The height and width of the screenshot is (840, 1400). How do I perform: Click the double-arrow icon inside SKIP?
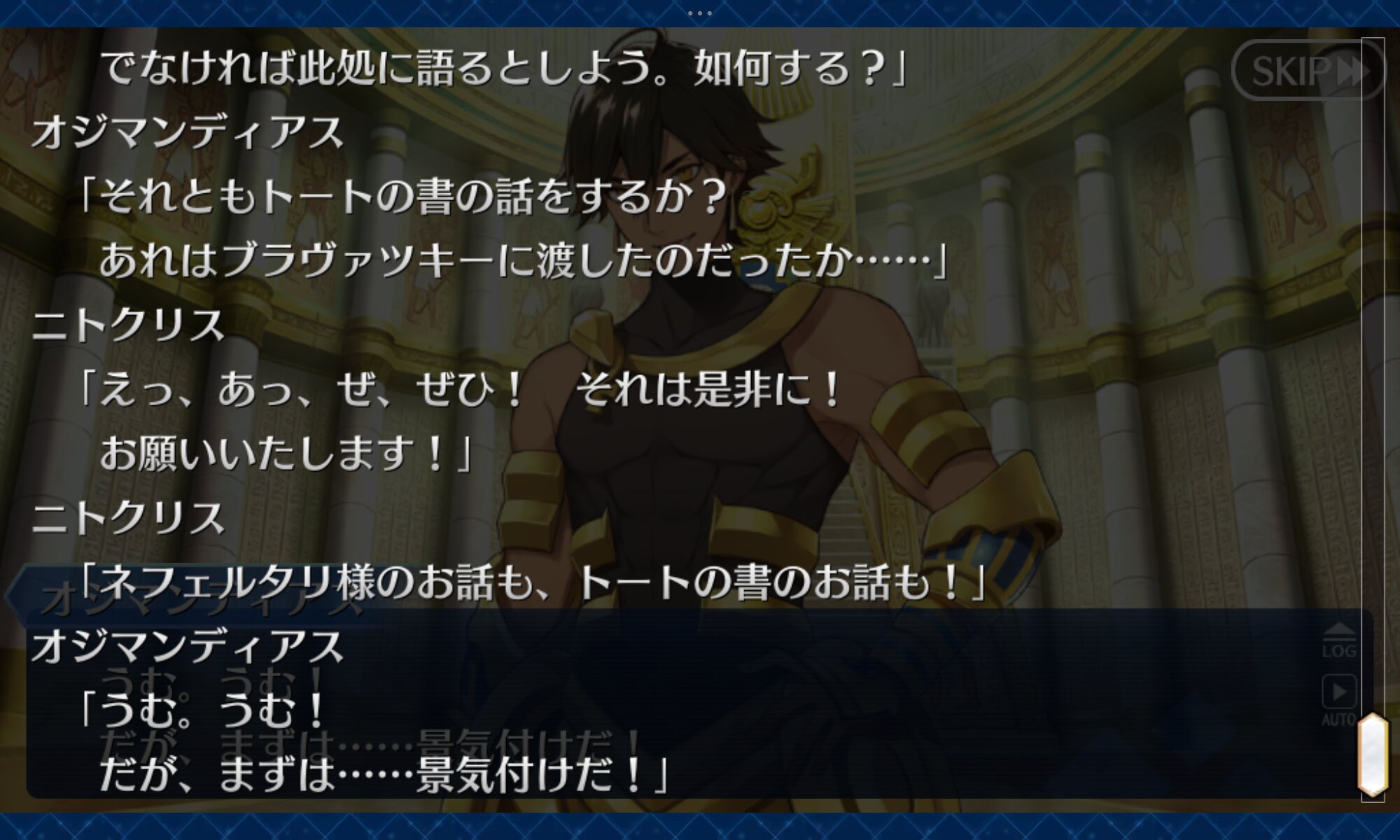tap(1352, 71)
